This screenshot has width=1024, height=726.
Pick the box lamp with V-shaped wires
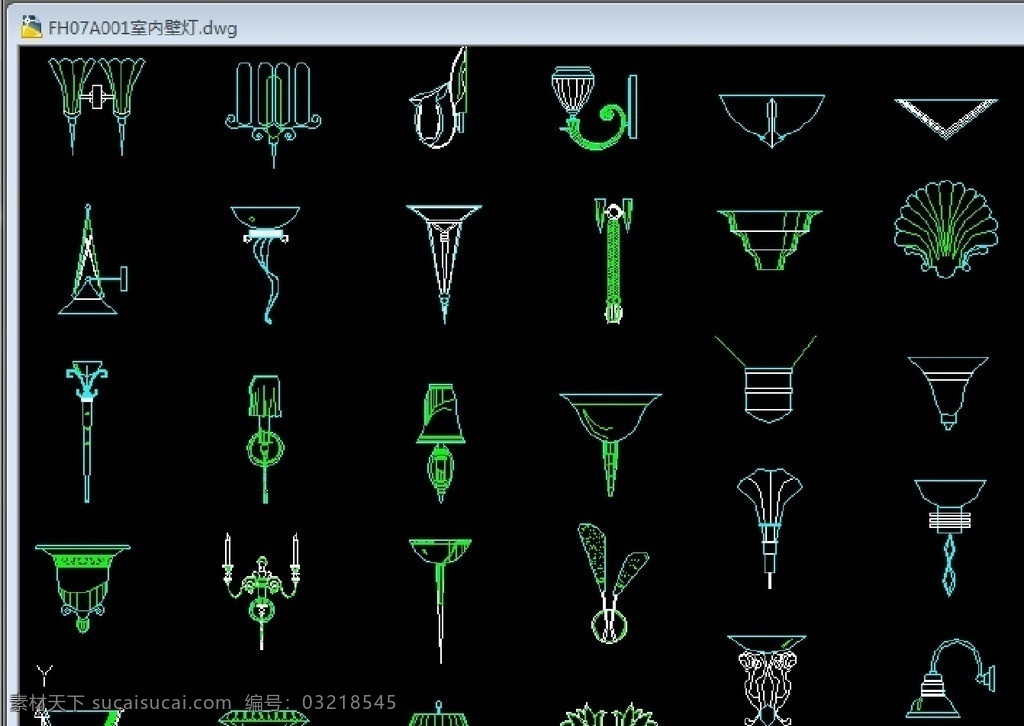coord(766,379)
